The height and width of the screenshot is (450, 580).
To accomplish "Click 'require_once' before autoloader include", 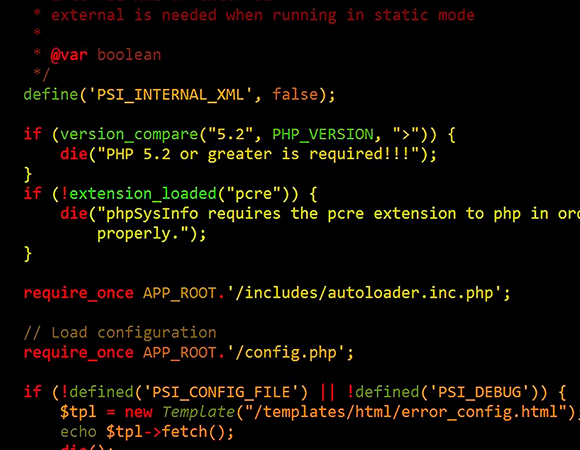I will pos(78,294).
